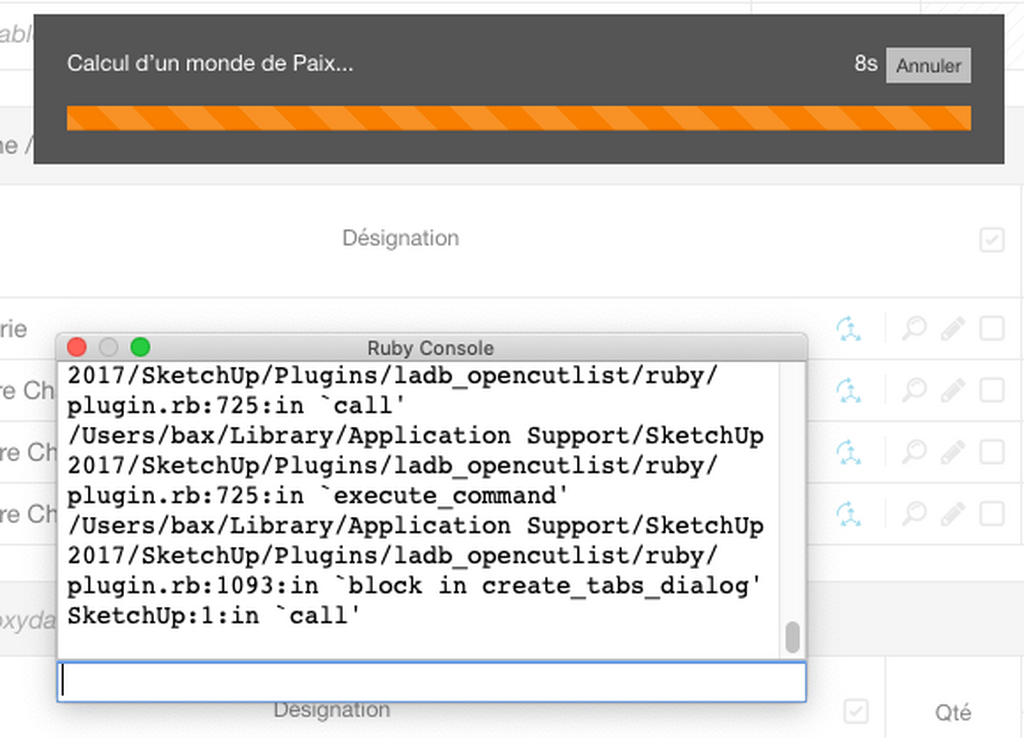Focus the Ruby Console command input field
Image resolution: width=1024 pixels, height=738 pixels.
click(x=431, y=681)
